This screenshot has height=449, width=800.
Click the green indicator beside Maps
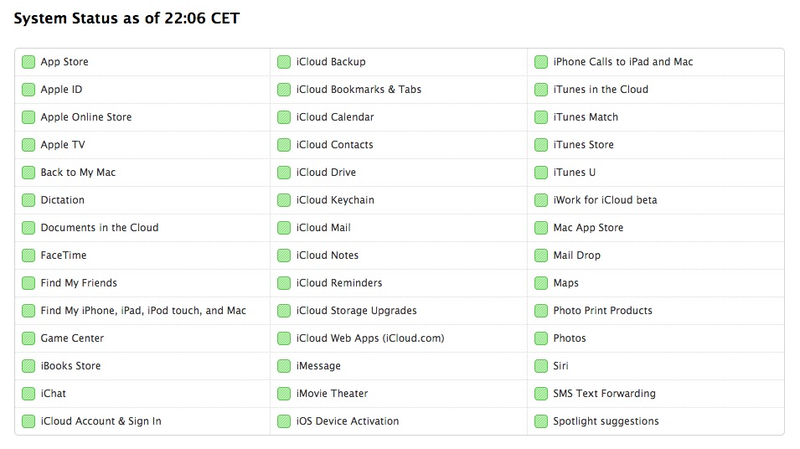pyautogui.click(x=541, y=283)
